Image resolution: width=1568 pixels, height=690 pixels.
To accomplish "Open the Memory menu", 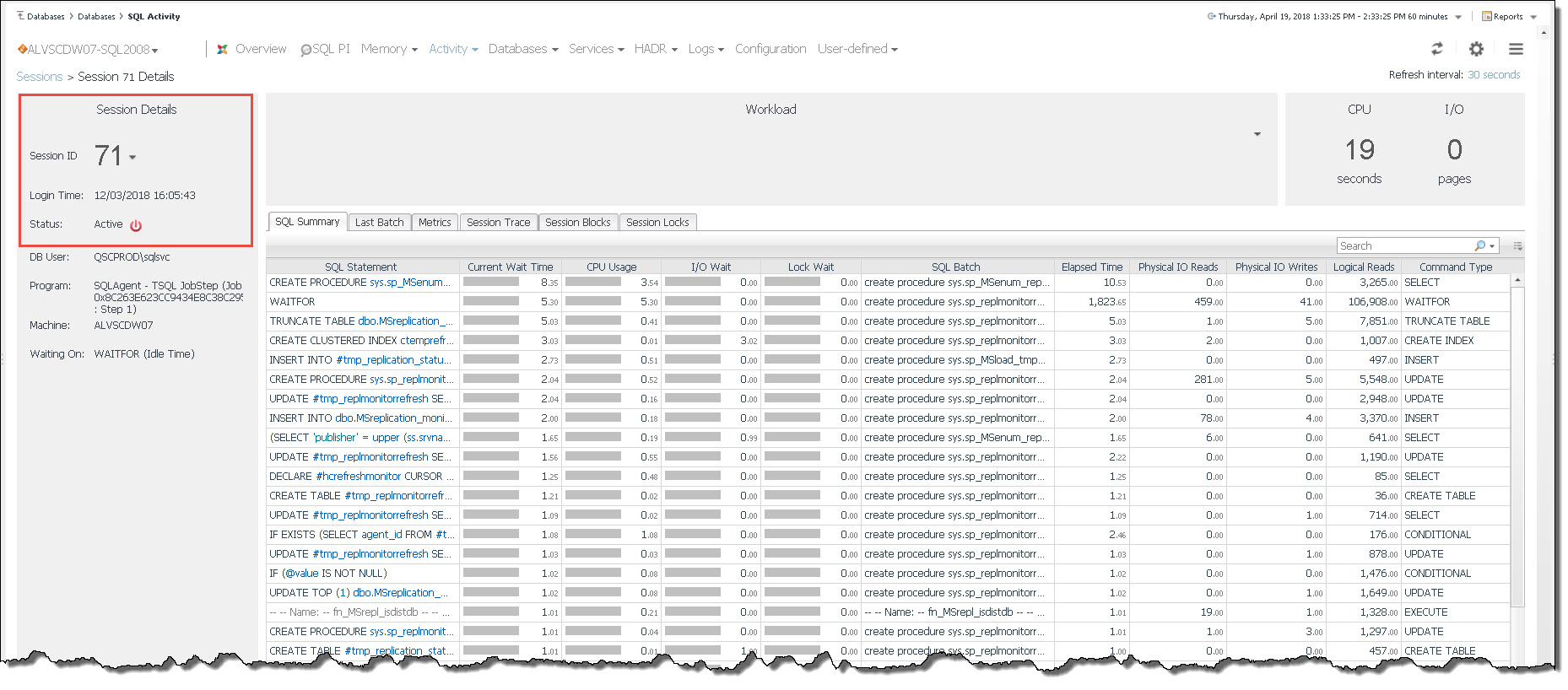I will coord(389,49).
